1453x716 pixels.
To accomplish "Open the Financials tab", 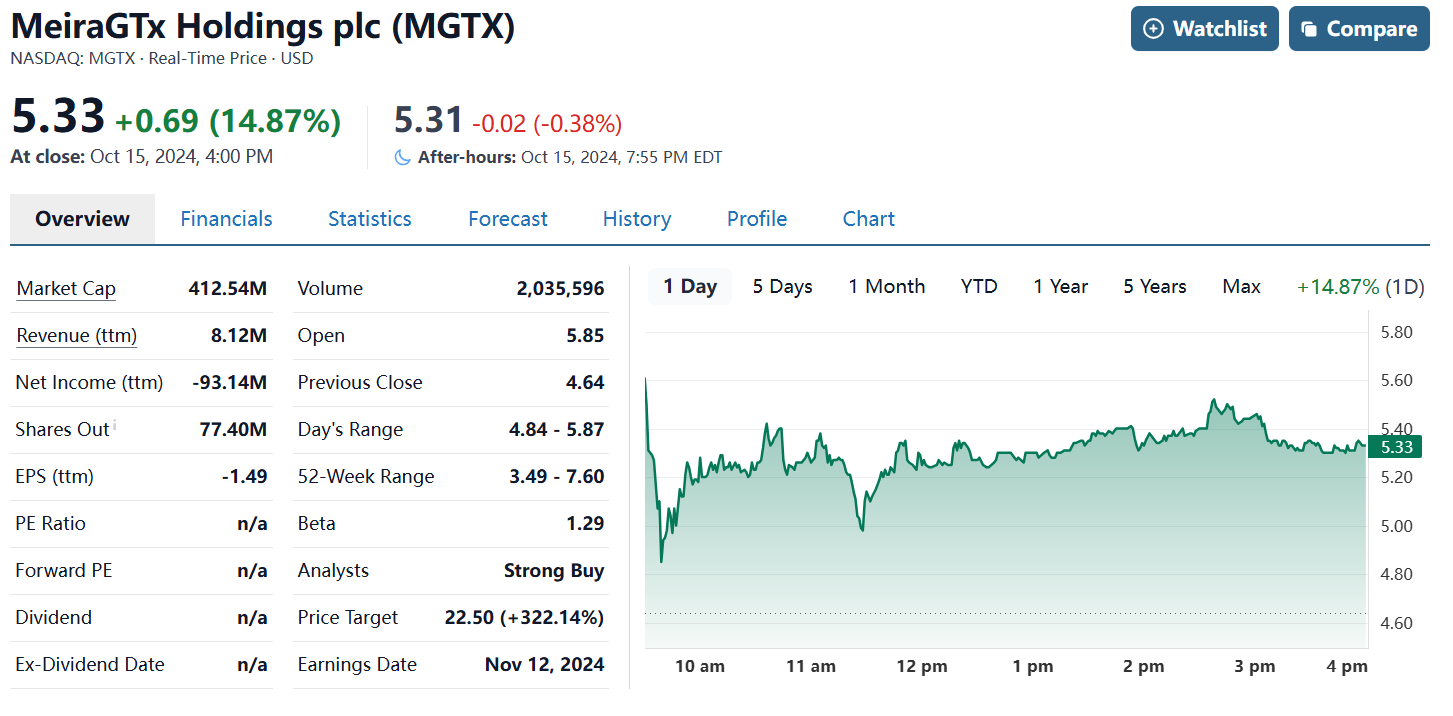I will pyautogui.click(x=226, y=219).
